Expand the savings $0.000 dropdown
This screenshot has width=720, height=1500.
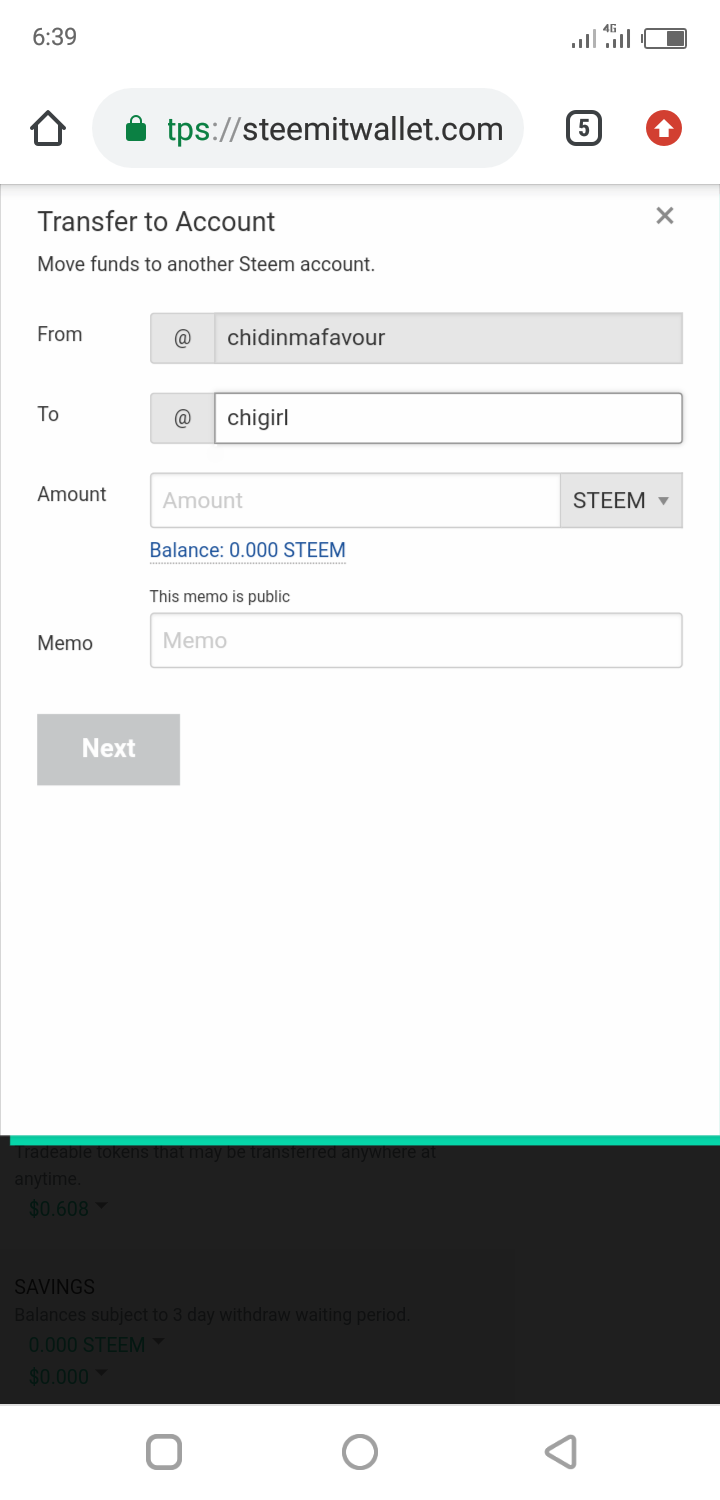[x=67, y=1376]
